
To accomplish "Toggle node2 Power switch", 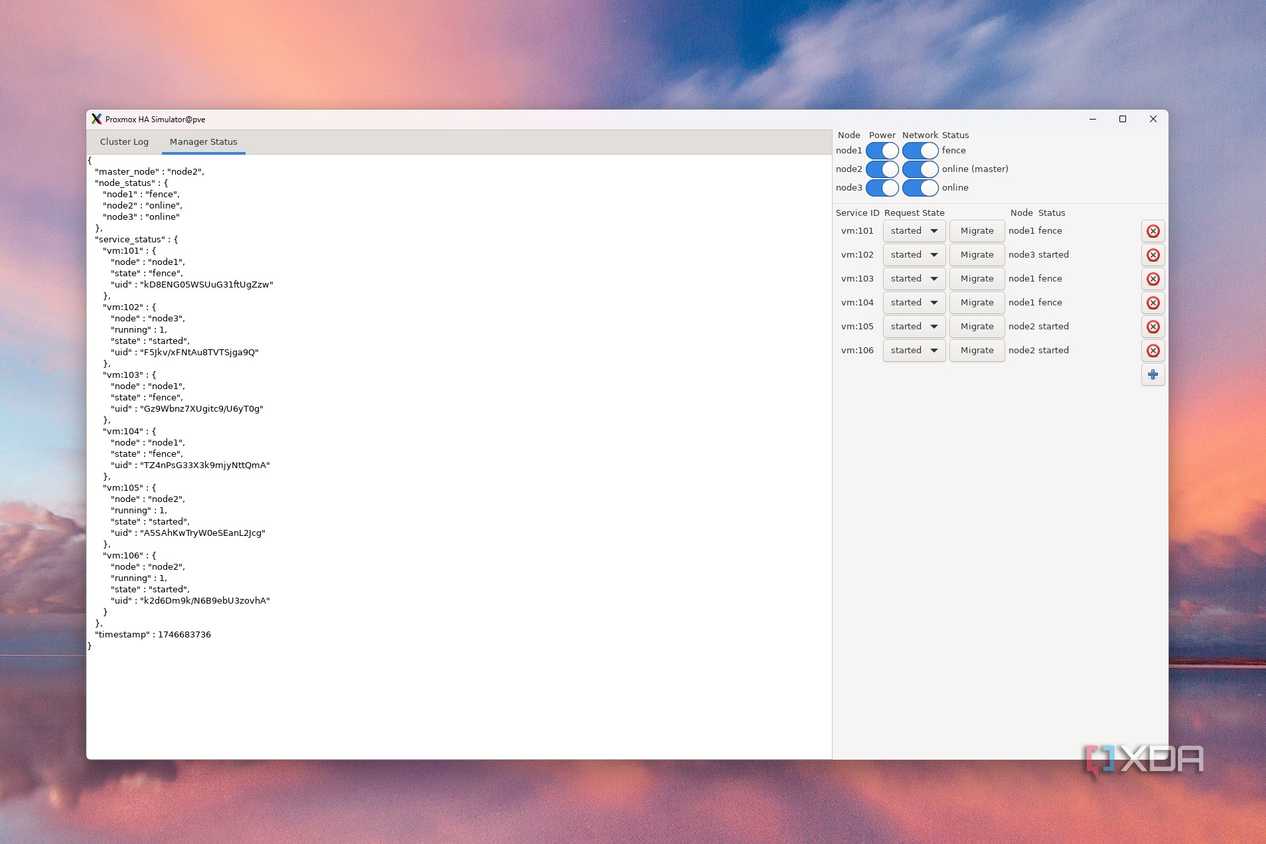I will (882, 169).
